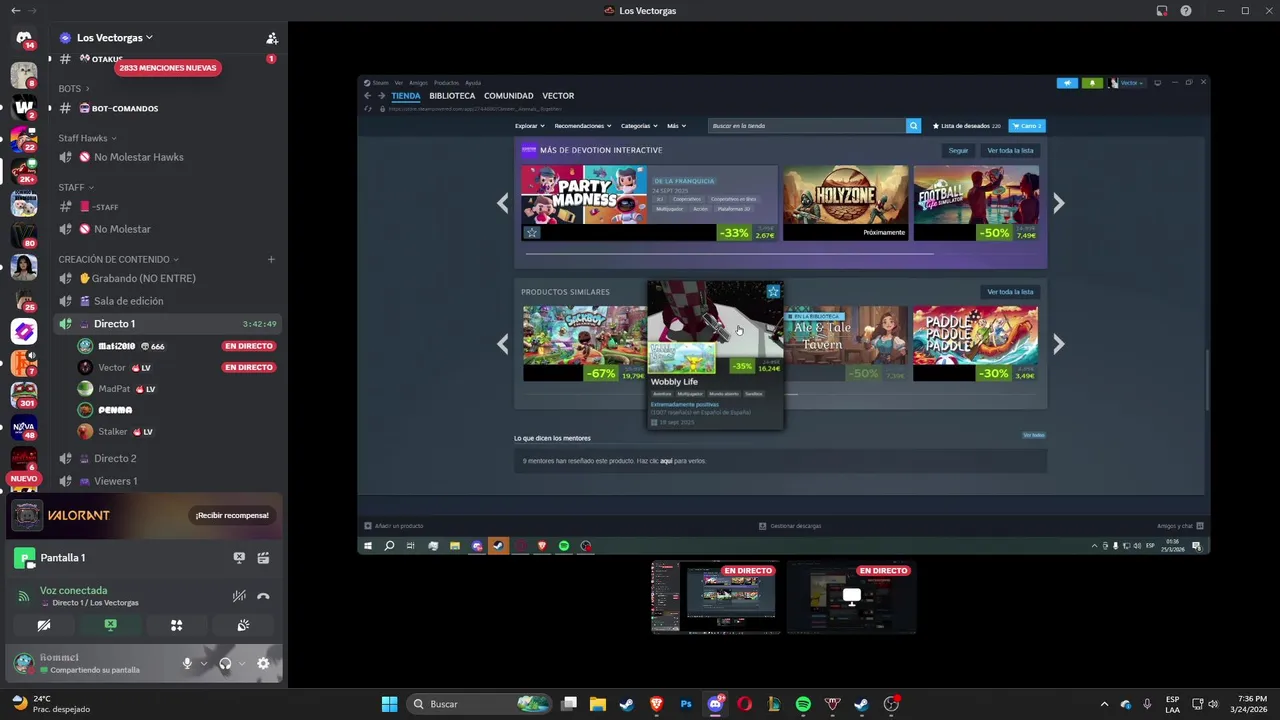Viewport: 1280px width, 720px height.
Task: Open the clip recording icon next to Pantalla 1
Action: pos(263,558)
